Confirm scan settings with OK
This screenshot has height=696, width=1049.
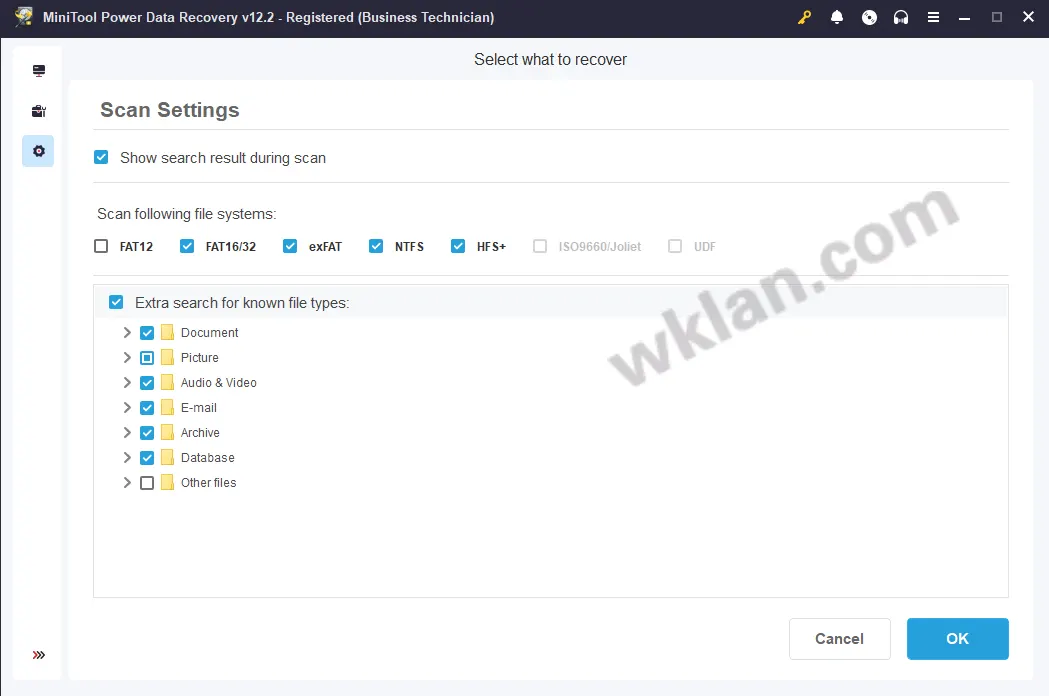tap(957, 638)
